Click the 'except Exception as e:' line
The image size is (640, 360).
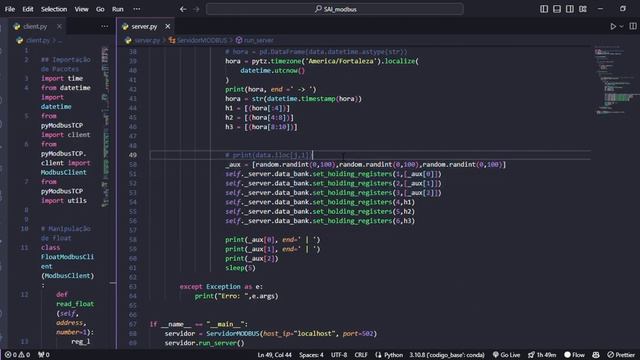pyautogui.click(x=221, y=287)
